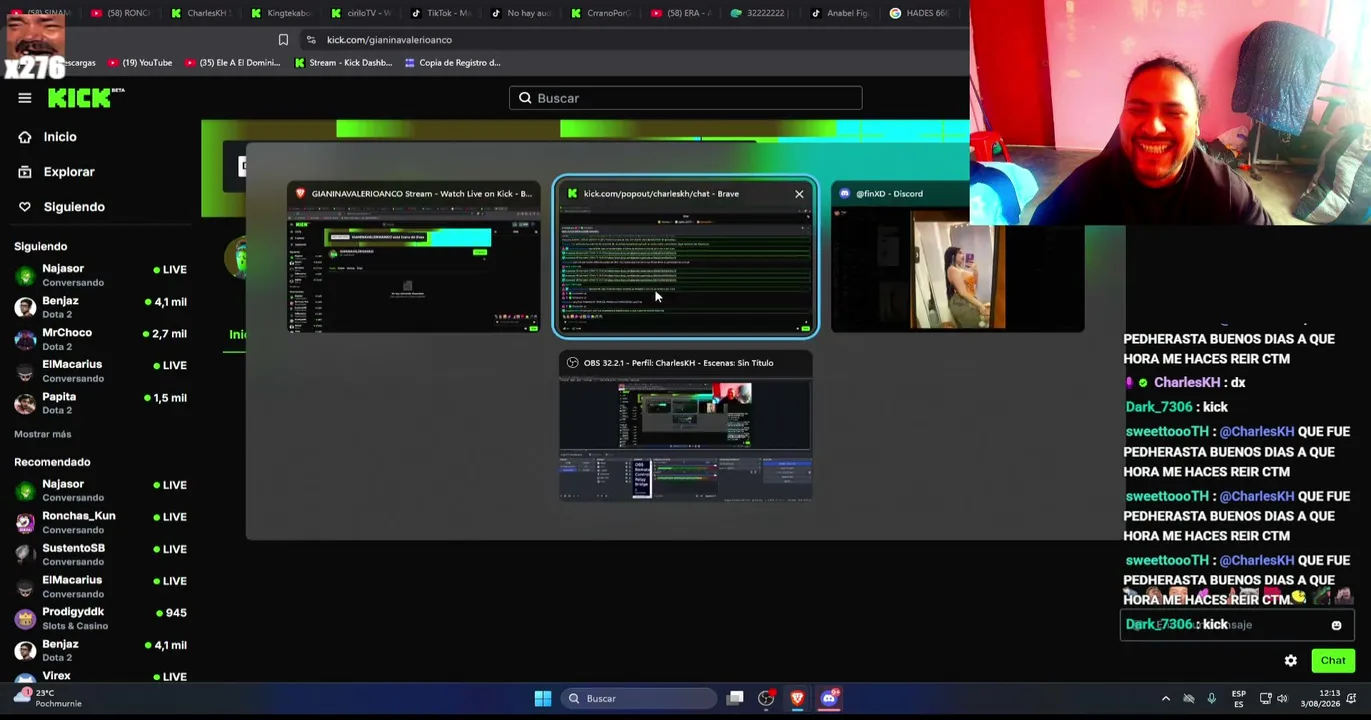Image resolution: width=1371 pixels, height=720 pixels.
Task: Open MrChoco channel under Siguiendo
Action: click(x=100, y=338)
